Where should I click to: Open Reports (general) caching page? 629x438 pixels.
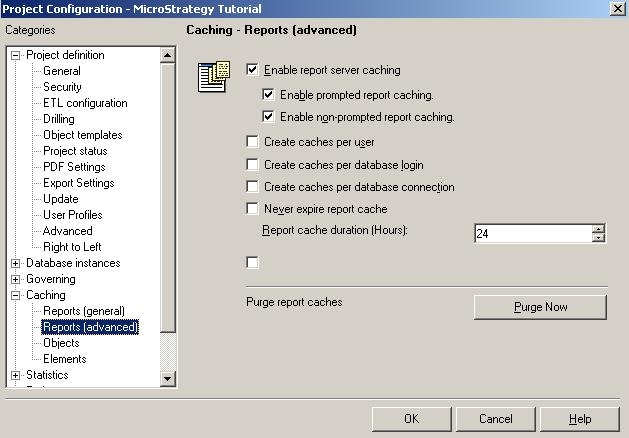pos(84,311)
